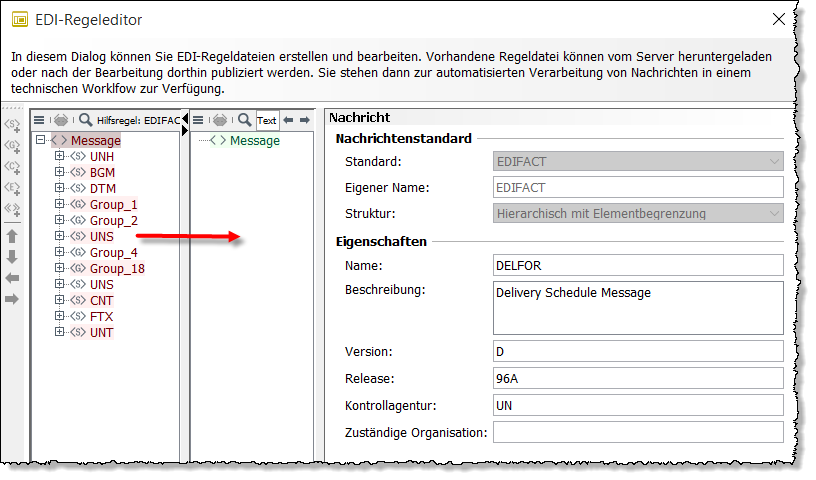This screenshot has width=816, height=480.
Task: Select the green Message node in middle panel
Action: (254, 141)
